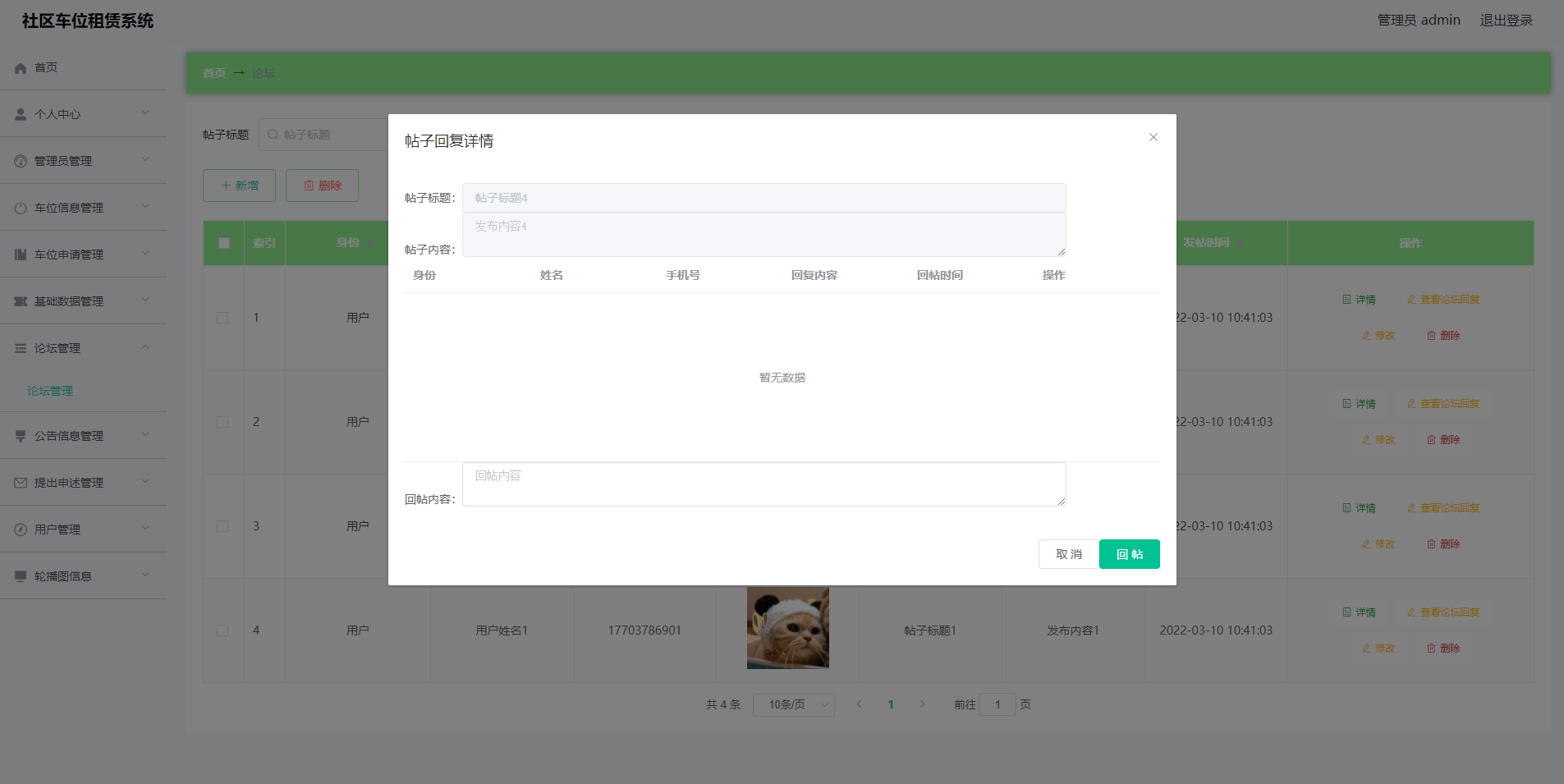Expand the 车位信息管理 menu

coord(145,207)
